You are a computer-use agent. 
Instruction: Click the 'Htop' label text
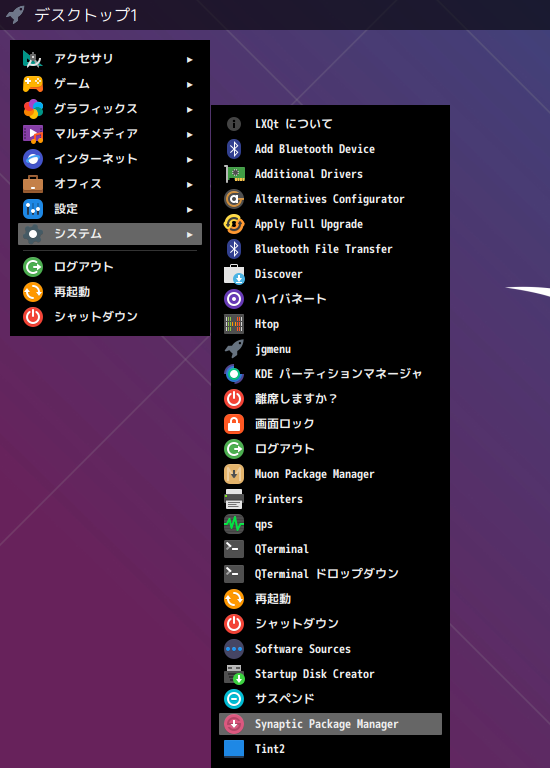click(x=267, y=324)
